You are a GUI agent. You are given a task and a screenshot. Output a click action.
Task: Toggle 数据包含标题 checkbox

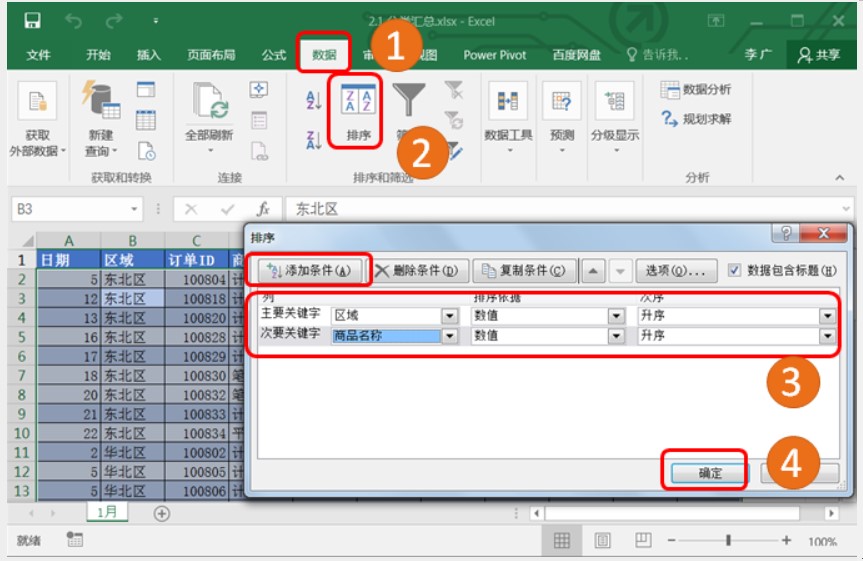(x=734, y=270)
